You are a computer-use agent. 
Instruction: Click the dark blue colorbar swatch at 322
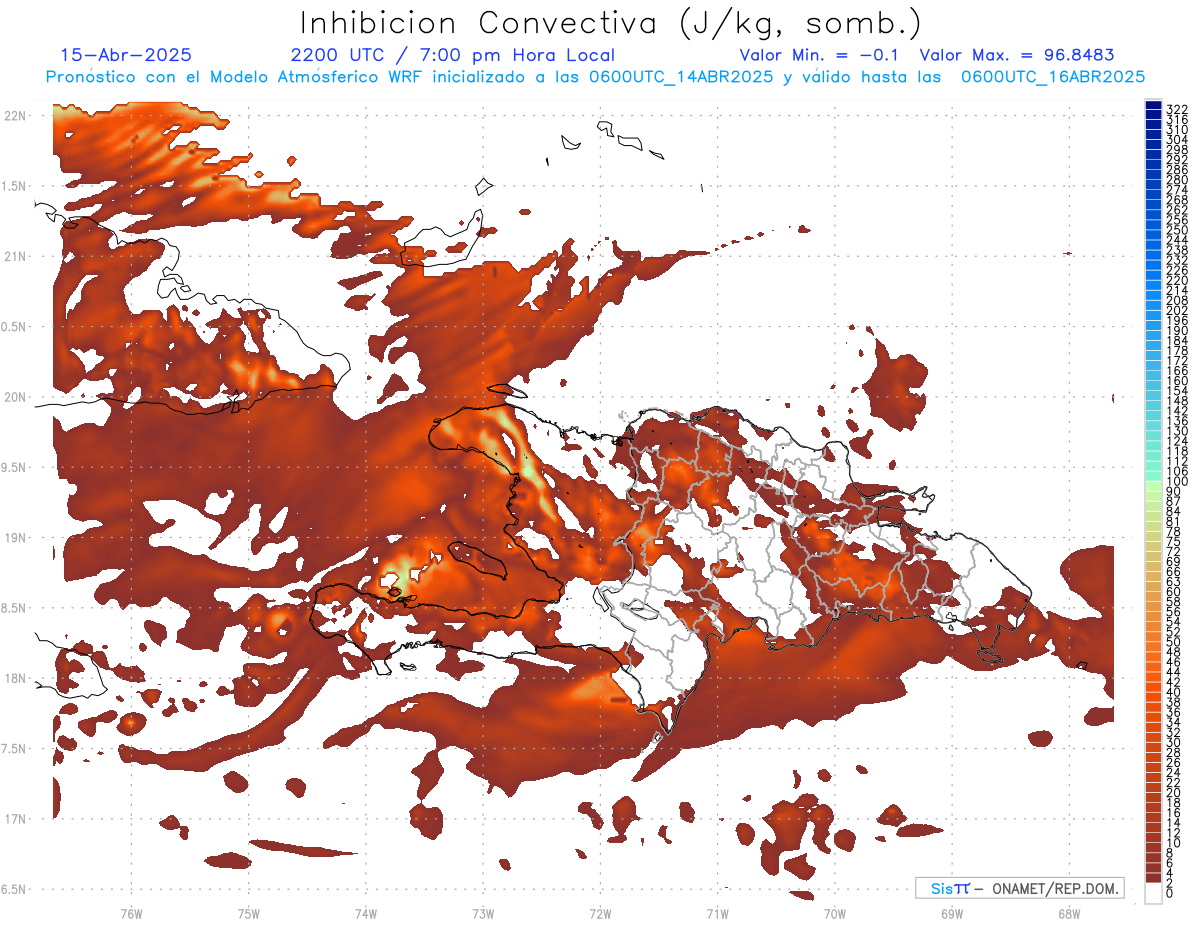pos(1153,105)
